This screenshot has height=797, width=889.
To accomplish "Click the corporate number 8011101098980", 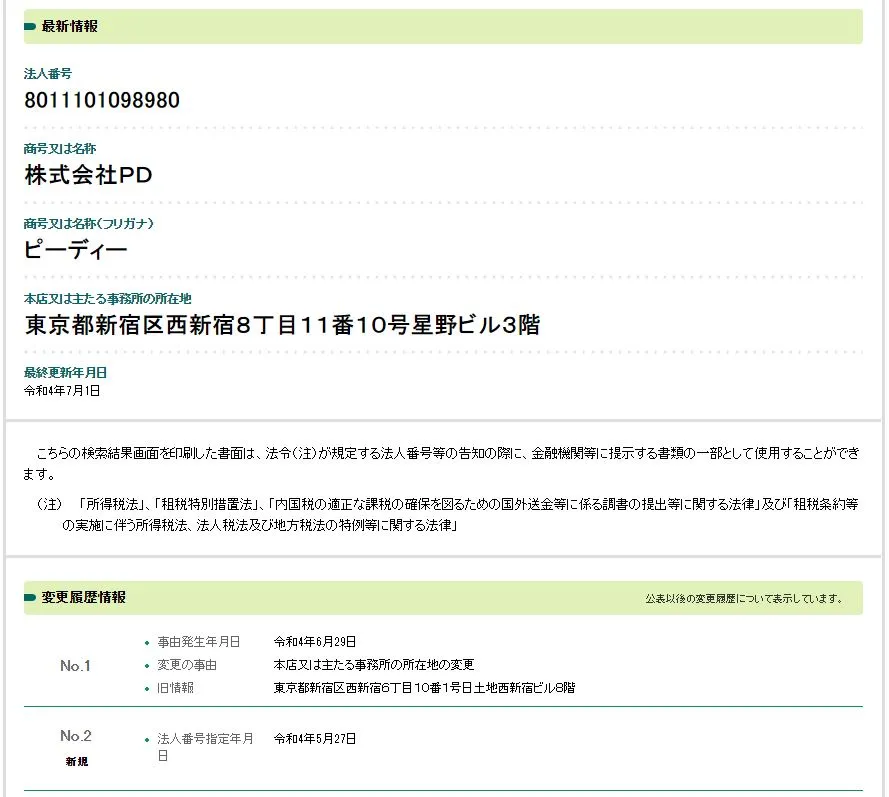I will 102,100.
